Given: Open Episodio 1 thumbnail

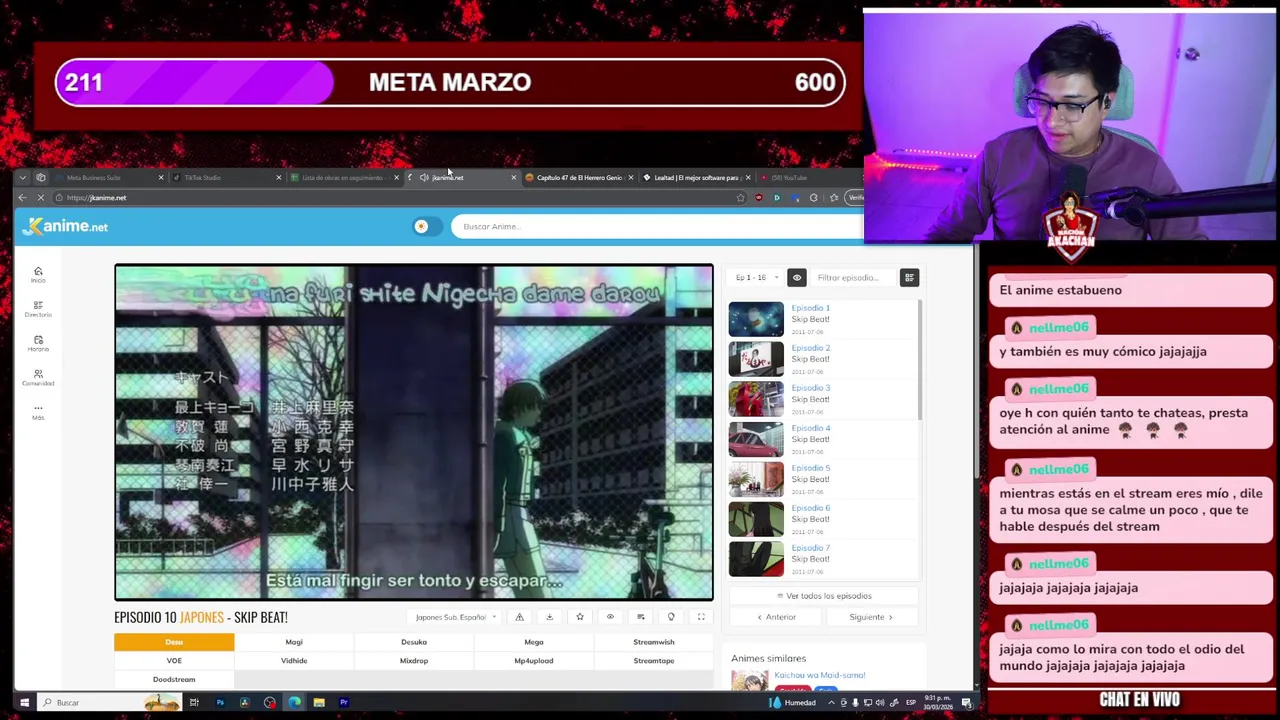Looking at the screenshot, I should coord(756,319).
